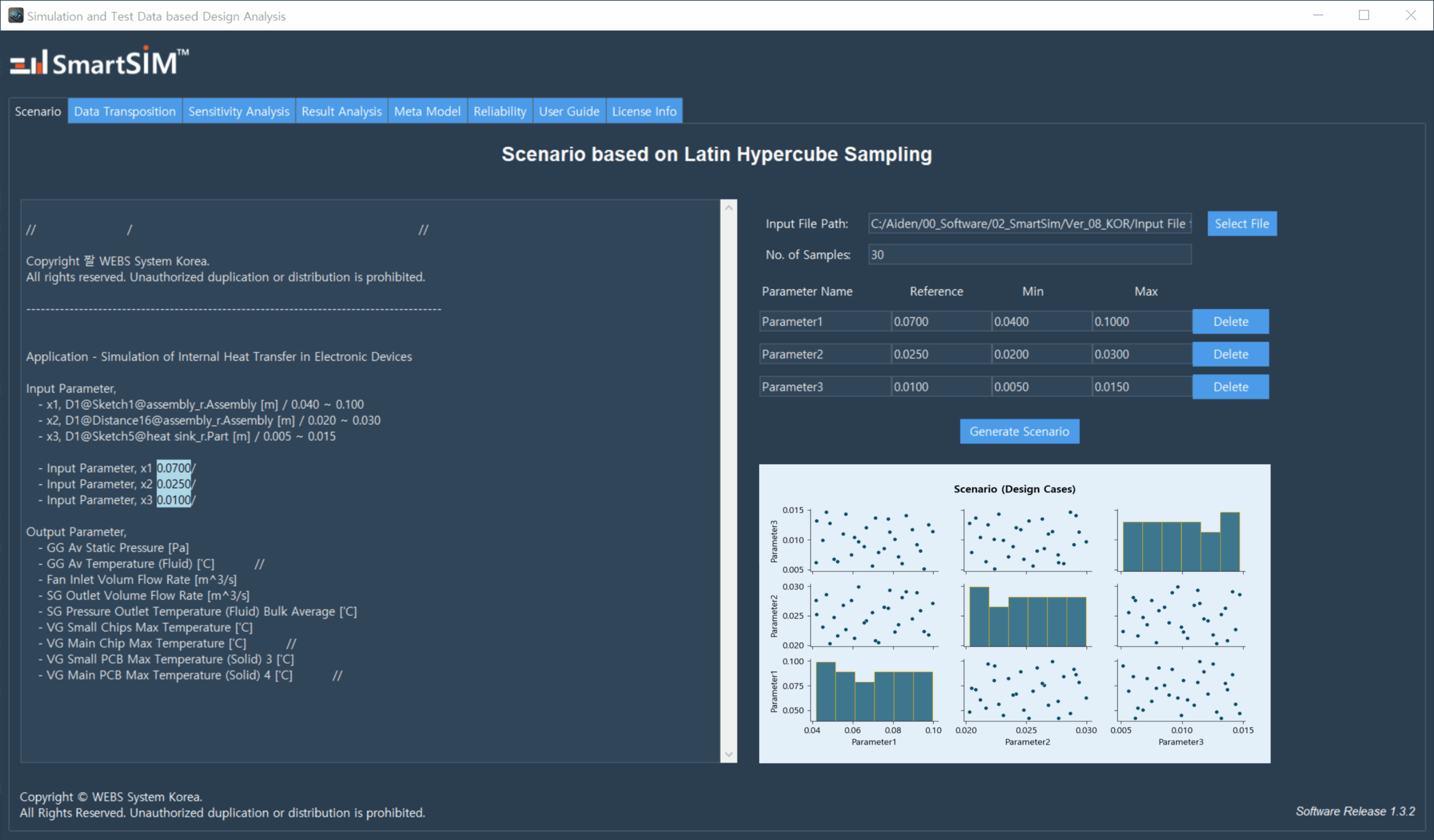
Task: Click the 'Reference' column header
Action: pyautogui.click(x=936, y=291)
